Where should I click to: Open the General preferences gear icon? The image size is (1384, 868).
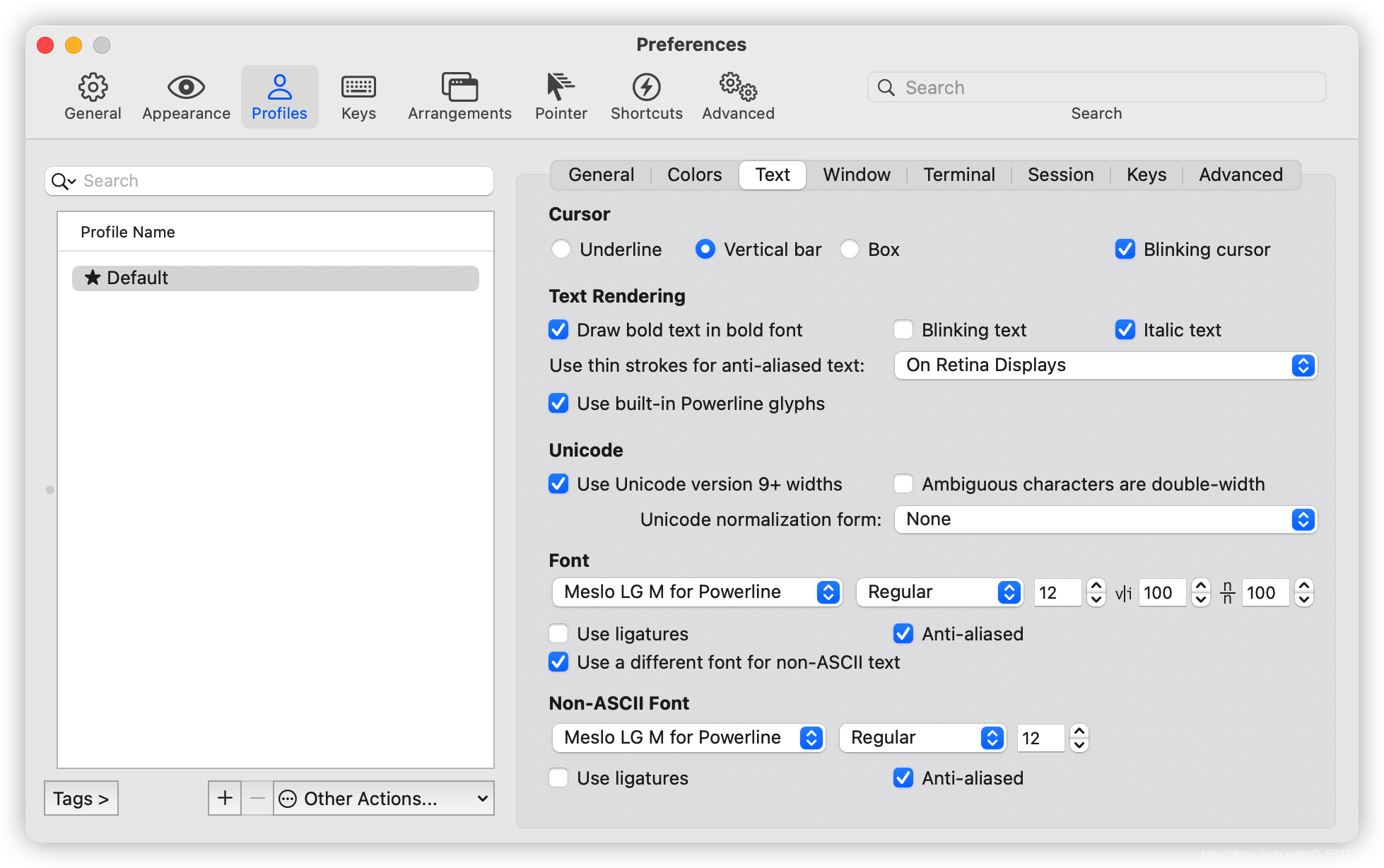(93, 88)
